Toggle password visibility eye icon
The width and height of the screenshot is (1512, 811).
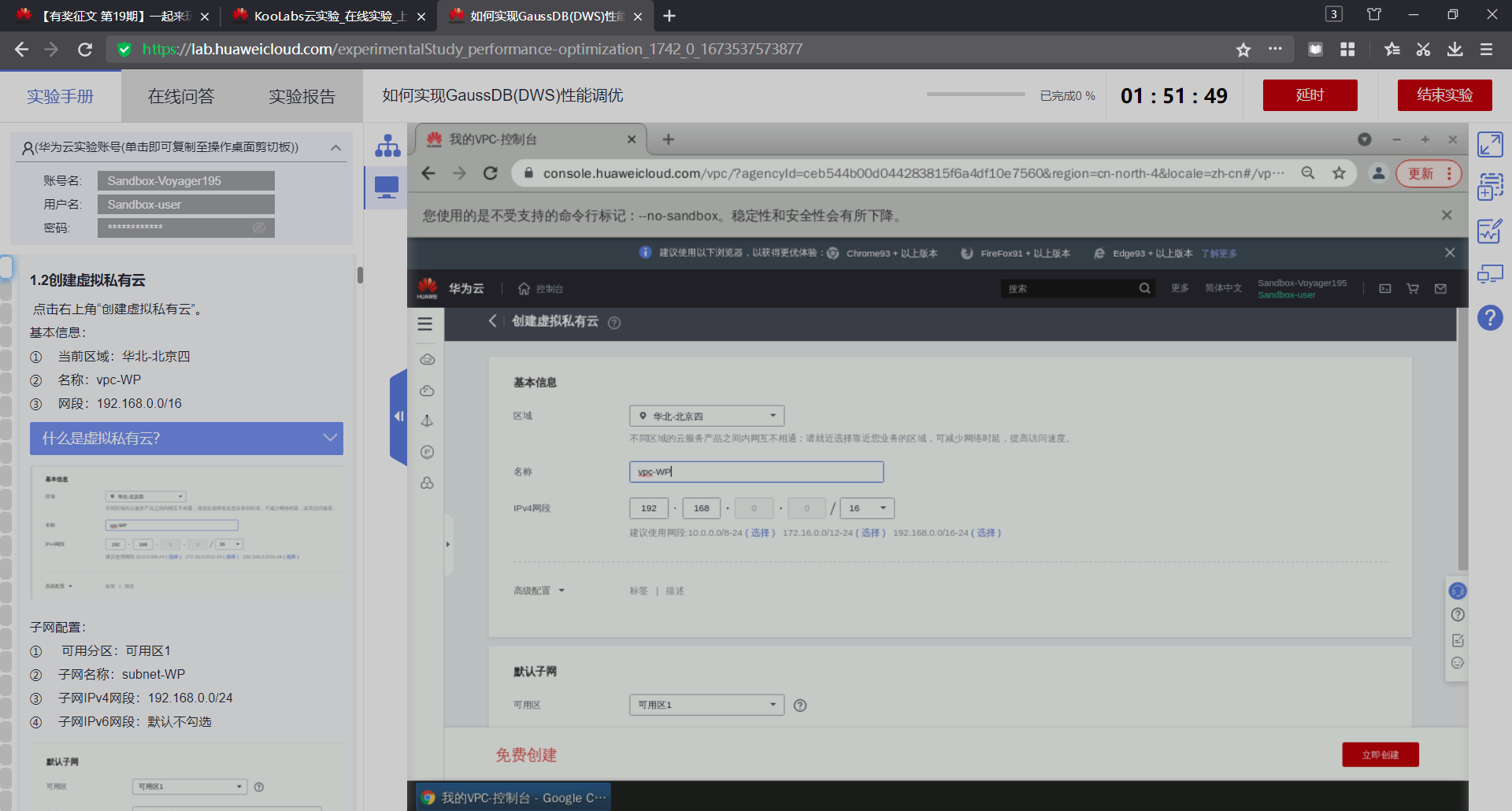pos(259,228)
